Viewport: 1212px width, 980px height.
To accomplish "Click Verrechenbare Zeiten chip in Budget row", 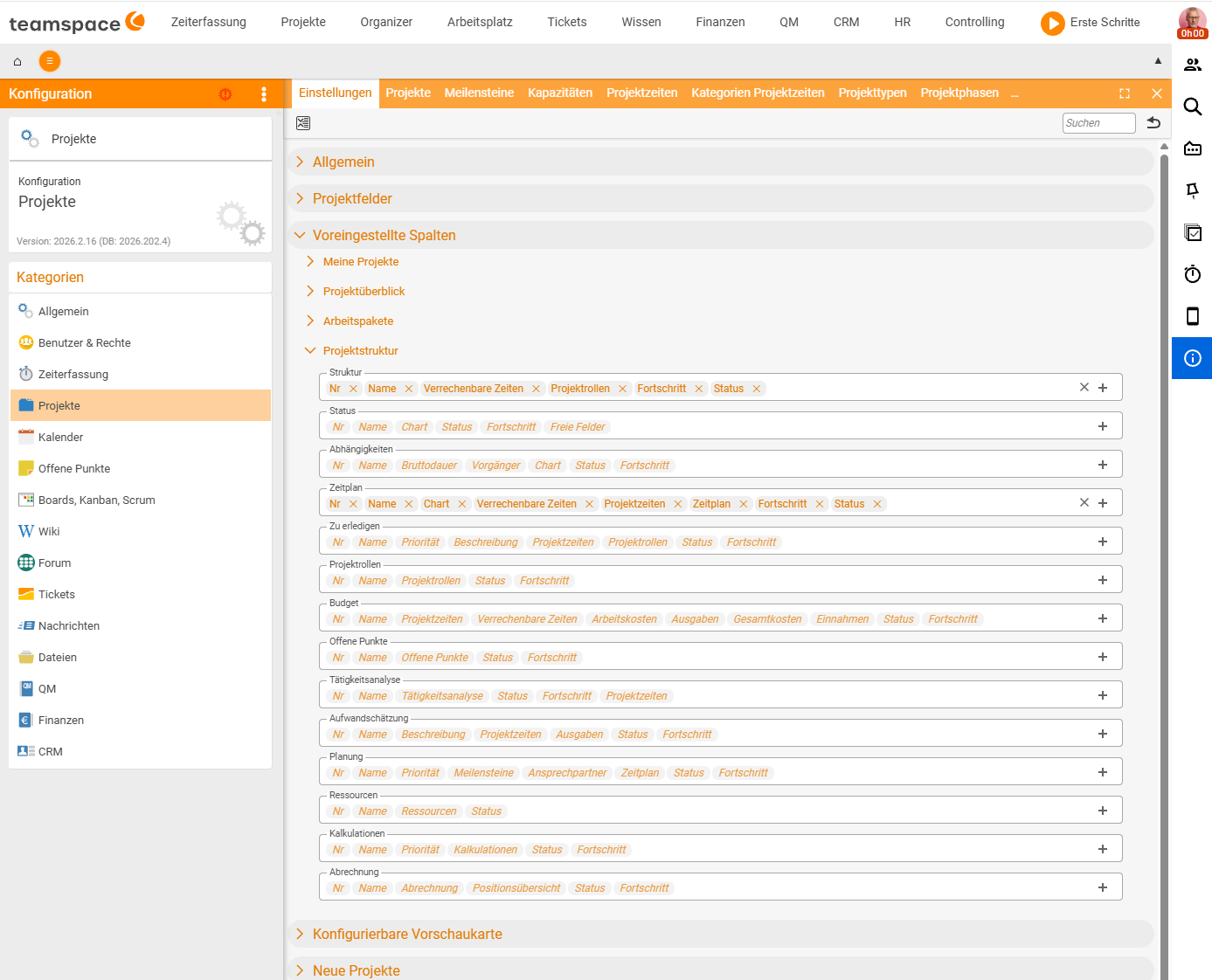I will click(x=527, y=619).
